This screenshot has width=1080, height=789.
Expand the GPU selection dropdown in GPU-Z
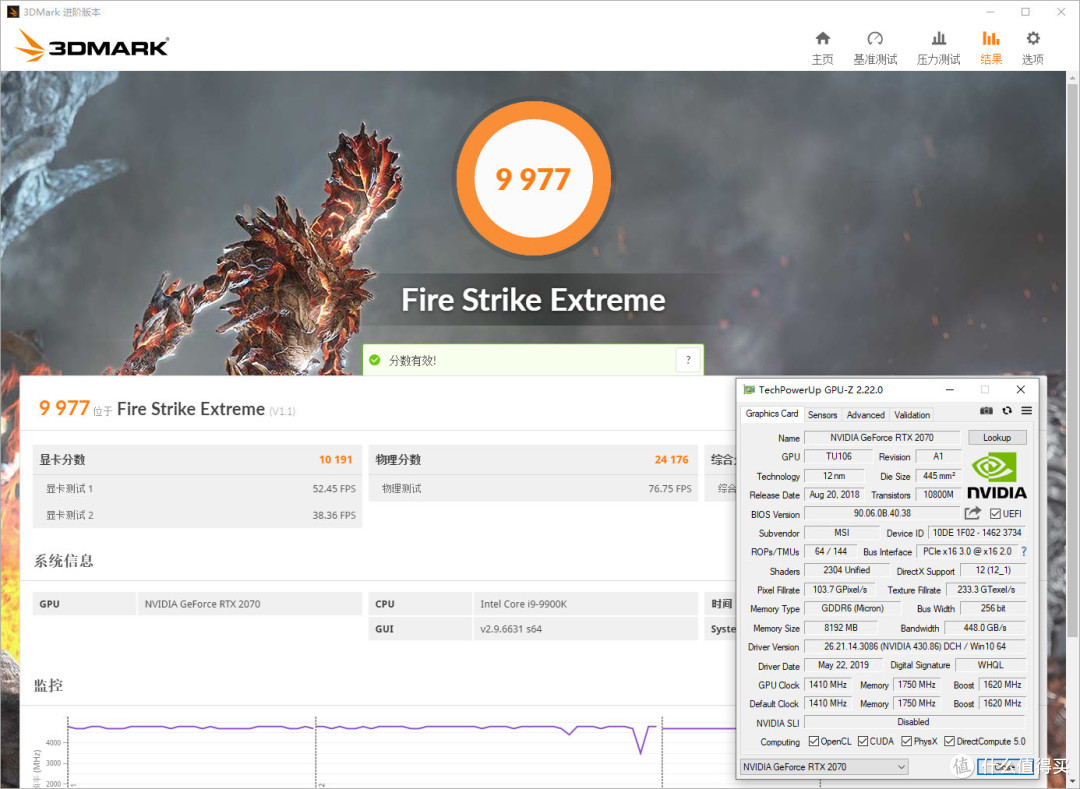pos(901,767)
